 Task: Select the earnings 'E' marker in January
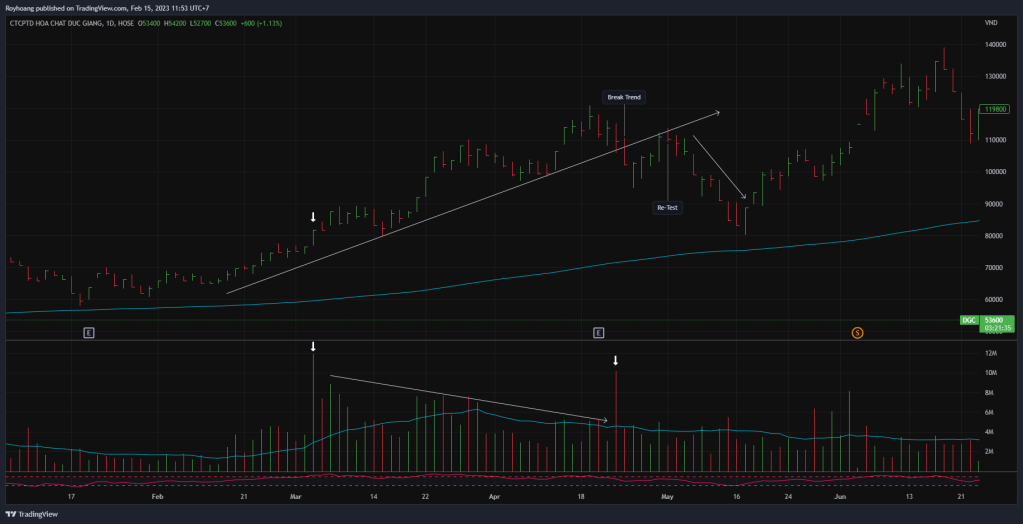click(89, 331)
